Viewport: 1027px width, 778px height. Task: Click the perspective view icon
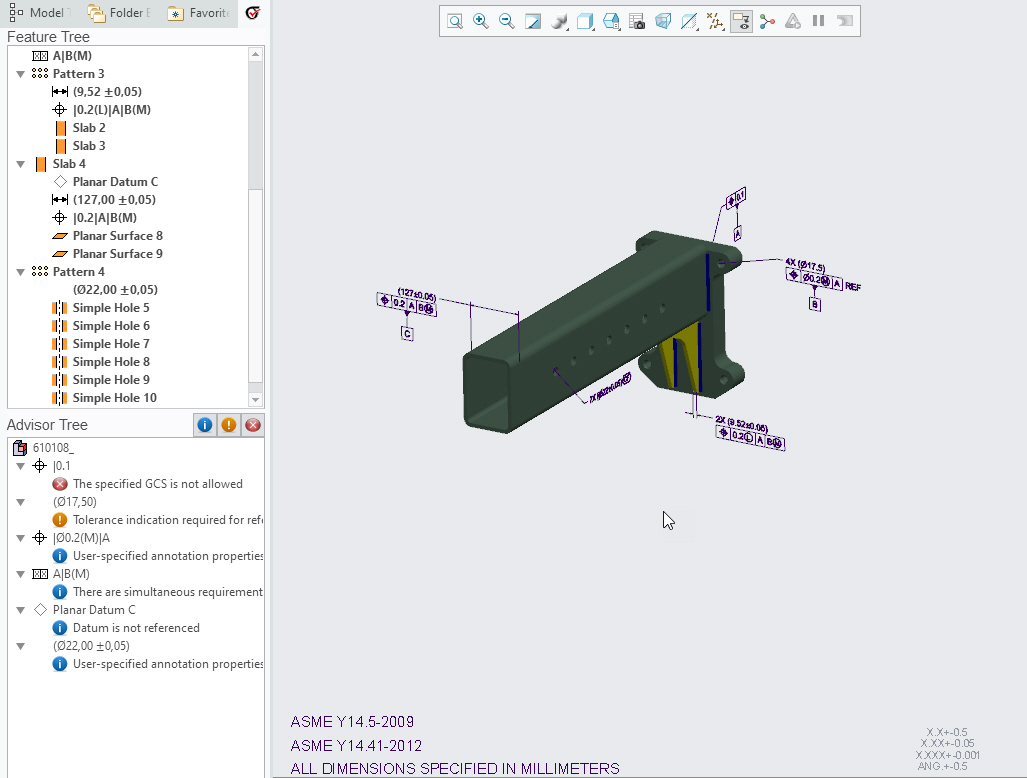coord(663,21)
